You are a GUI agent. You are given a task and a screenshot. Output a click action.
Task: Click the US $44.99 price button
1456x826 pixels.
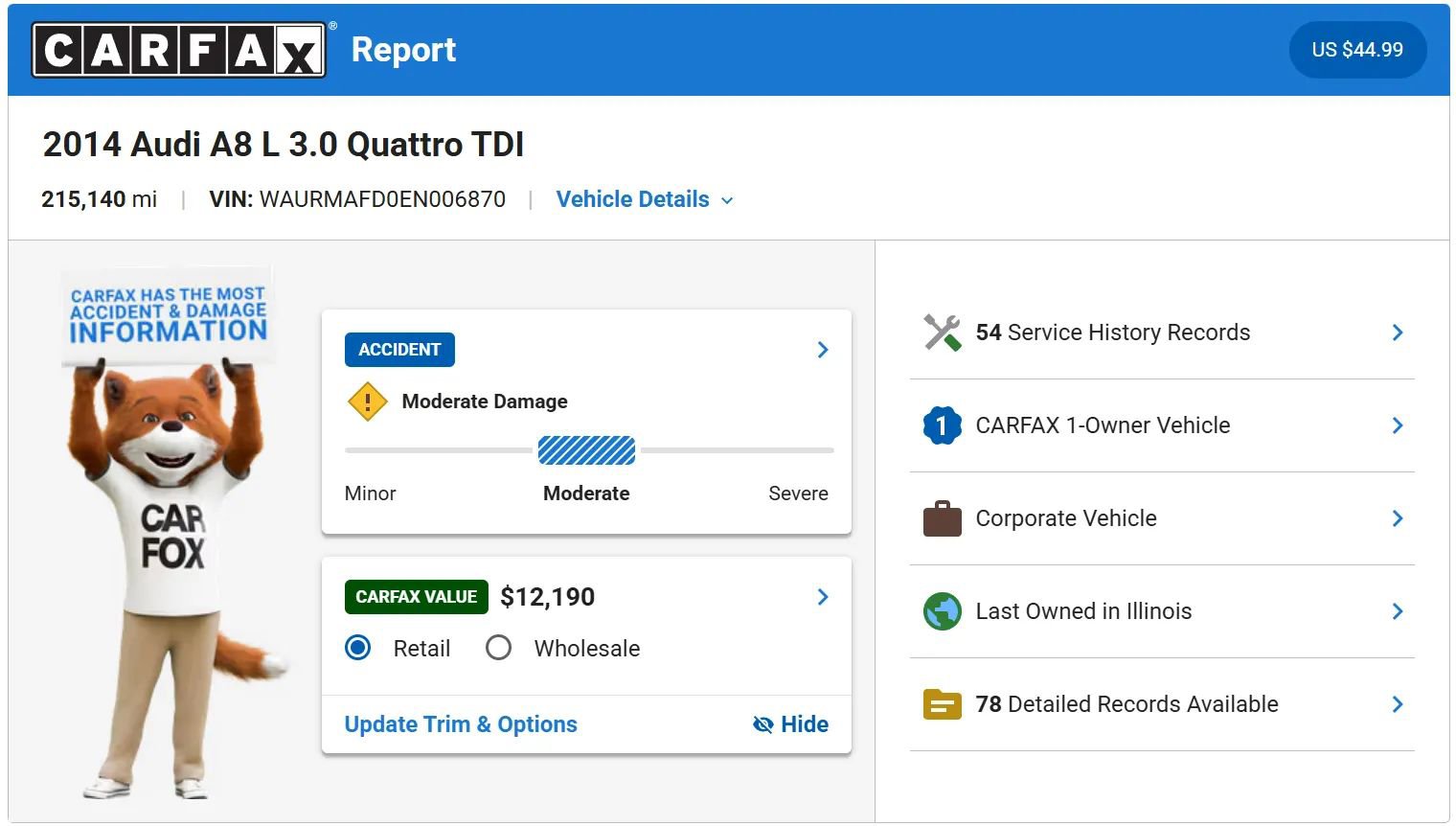click(1357, 49)
